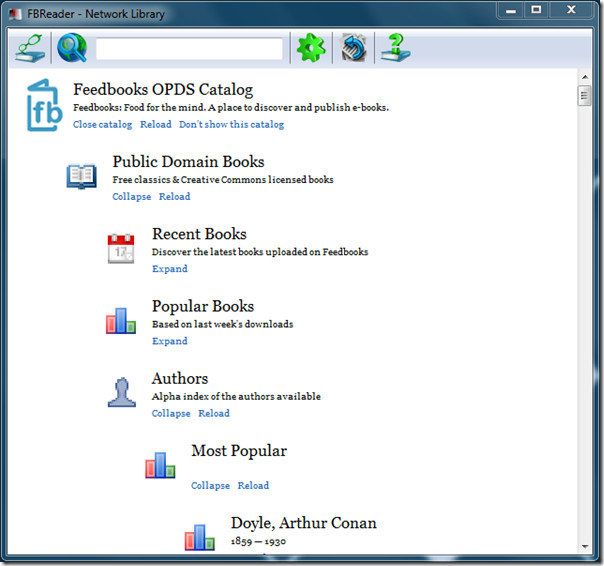This screenshot has height=566, width=604.
Task: Reload the Authors section
Action: (214, 413)
